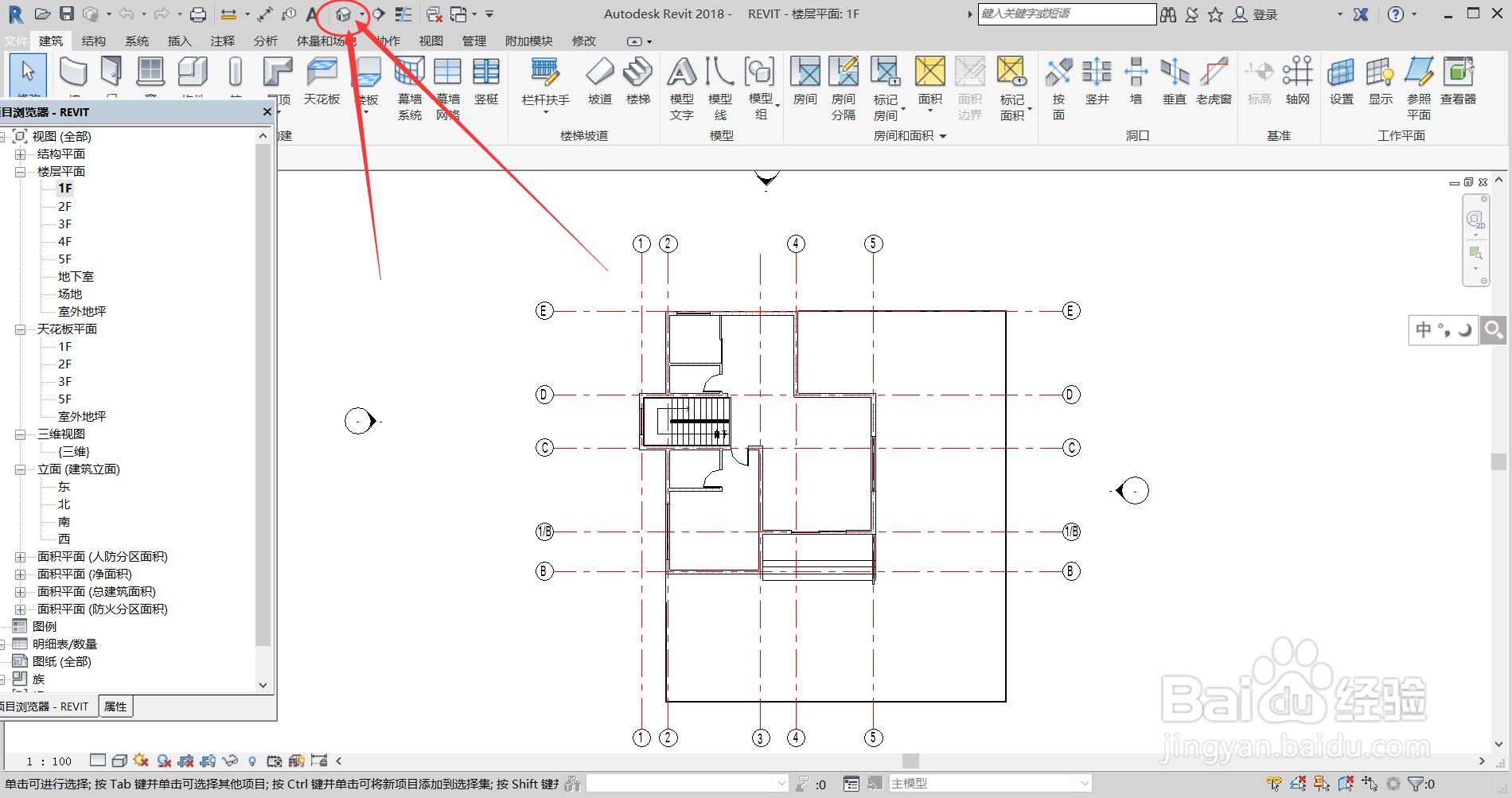This screenshot has width=1512, height=798.
Task: Toggle Thin Lines display in quick access toolbar
Action: pos(403,14)
